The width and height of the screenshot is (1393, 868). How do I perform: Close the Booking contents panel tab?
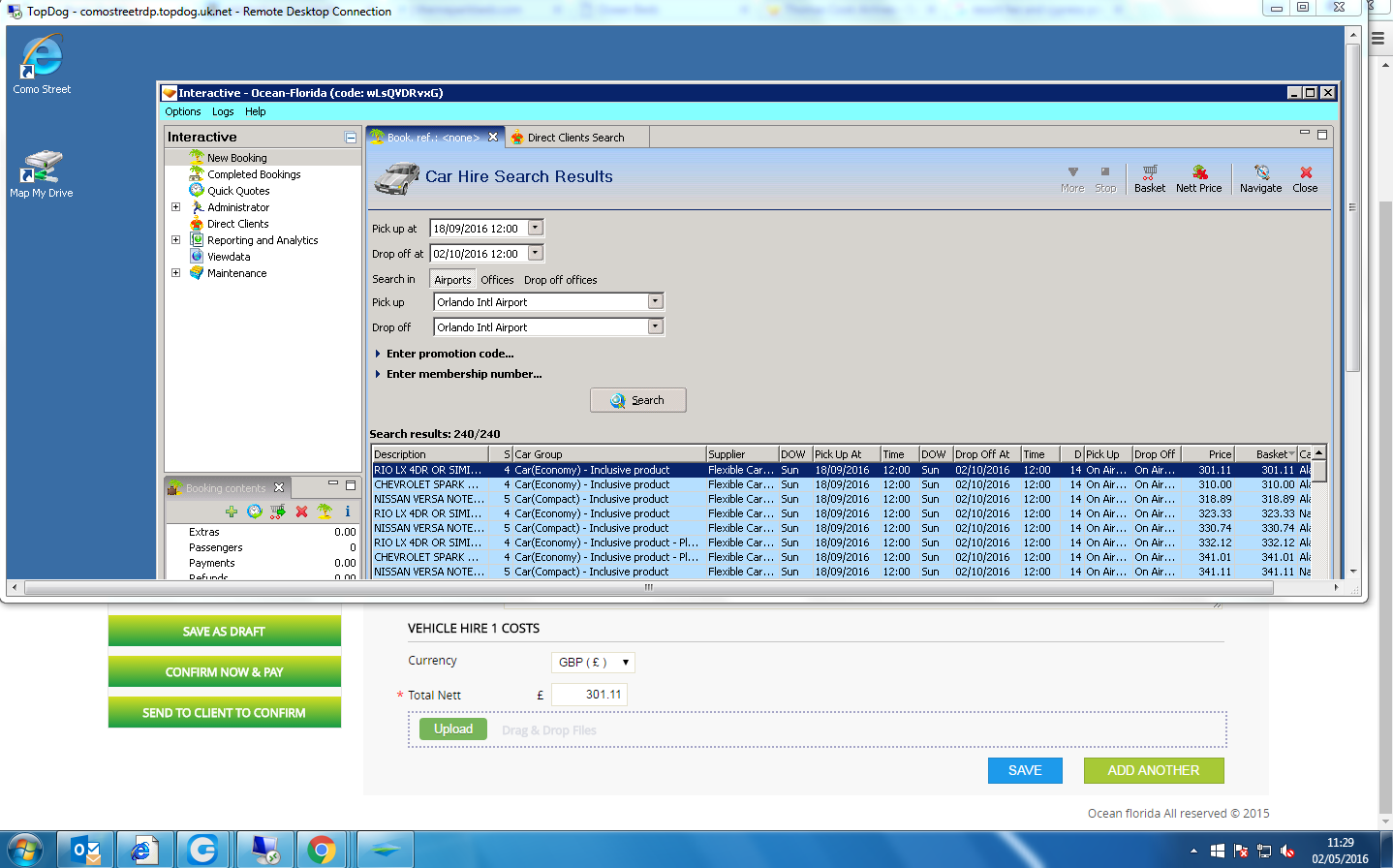pyautogui.click(x=279, y=487)
